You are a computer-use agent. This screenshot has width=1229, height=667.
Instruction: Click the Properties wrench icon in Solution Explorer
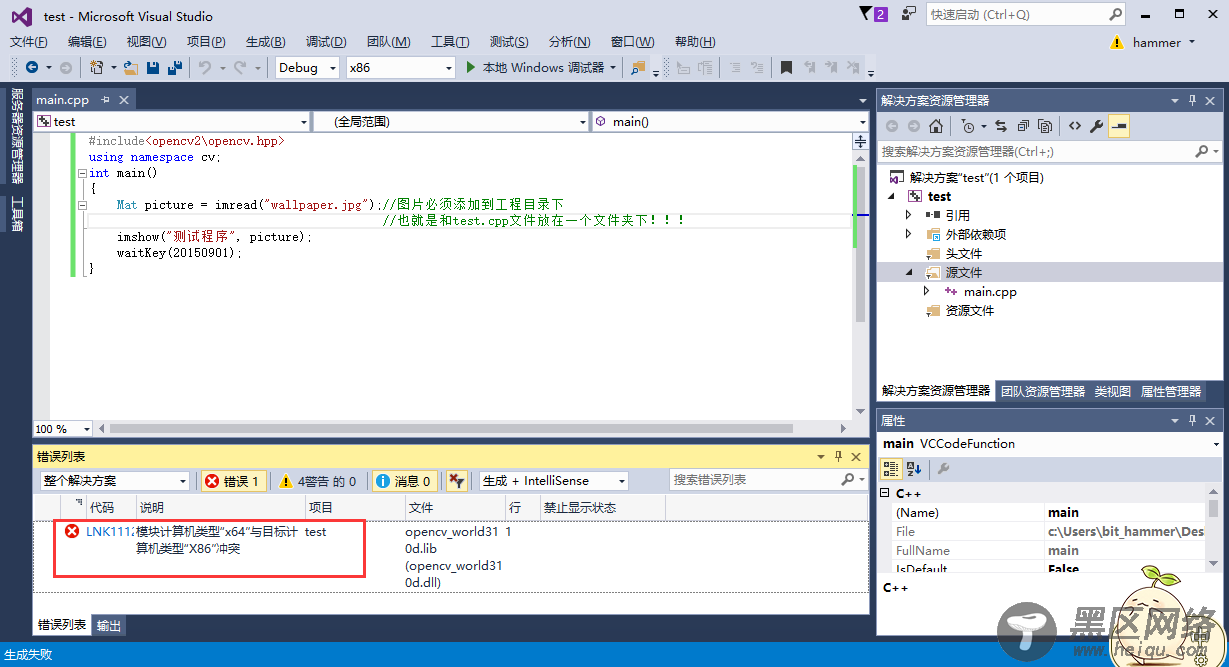click(1096, 126)
